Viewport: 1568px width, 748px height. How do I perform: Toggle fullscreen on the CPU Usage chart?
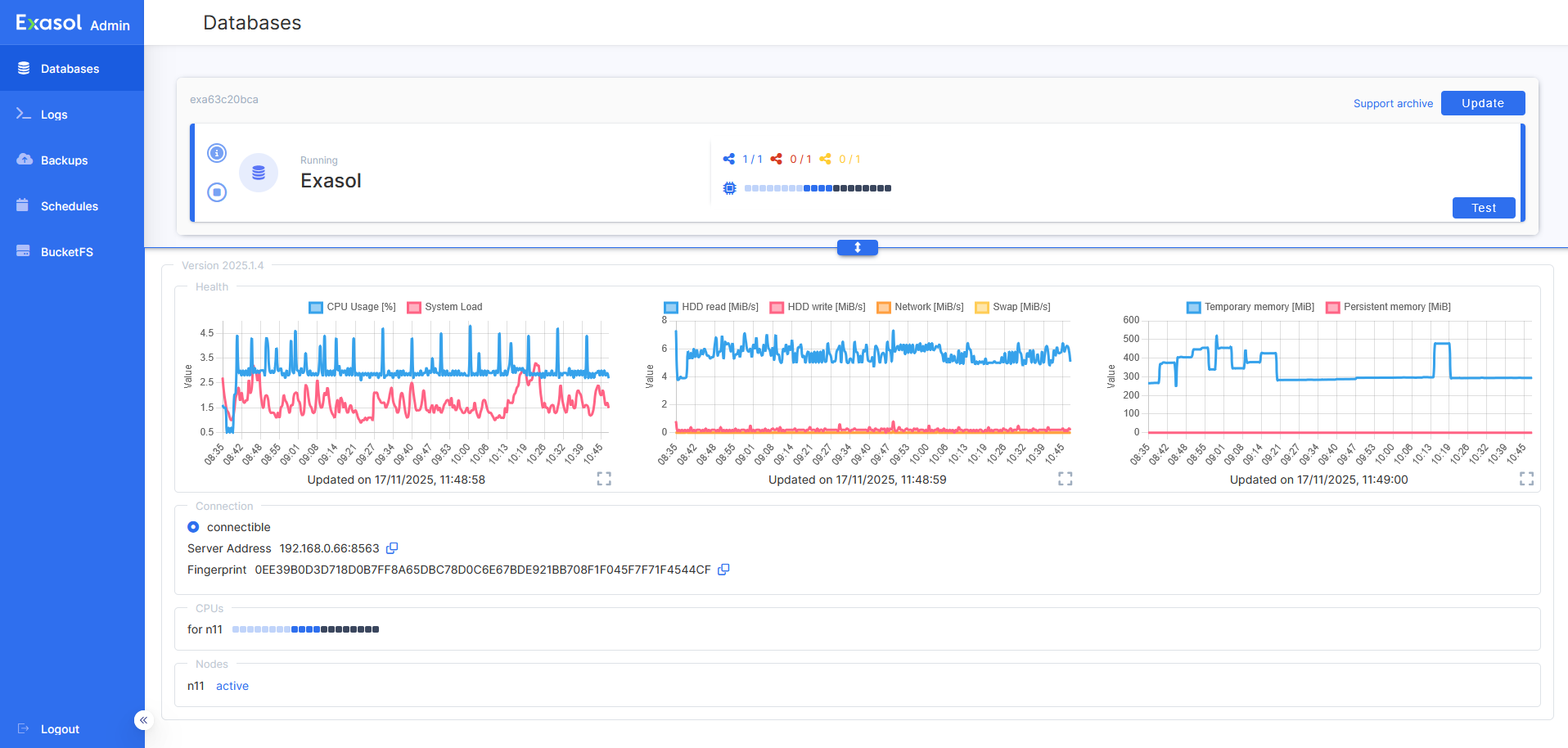pos(603,479)
